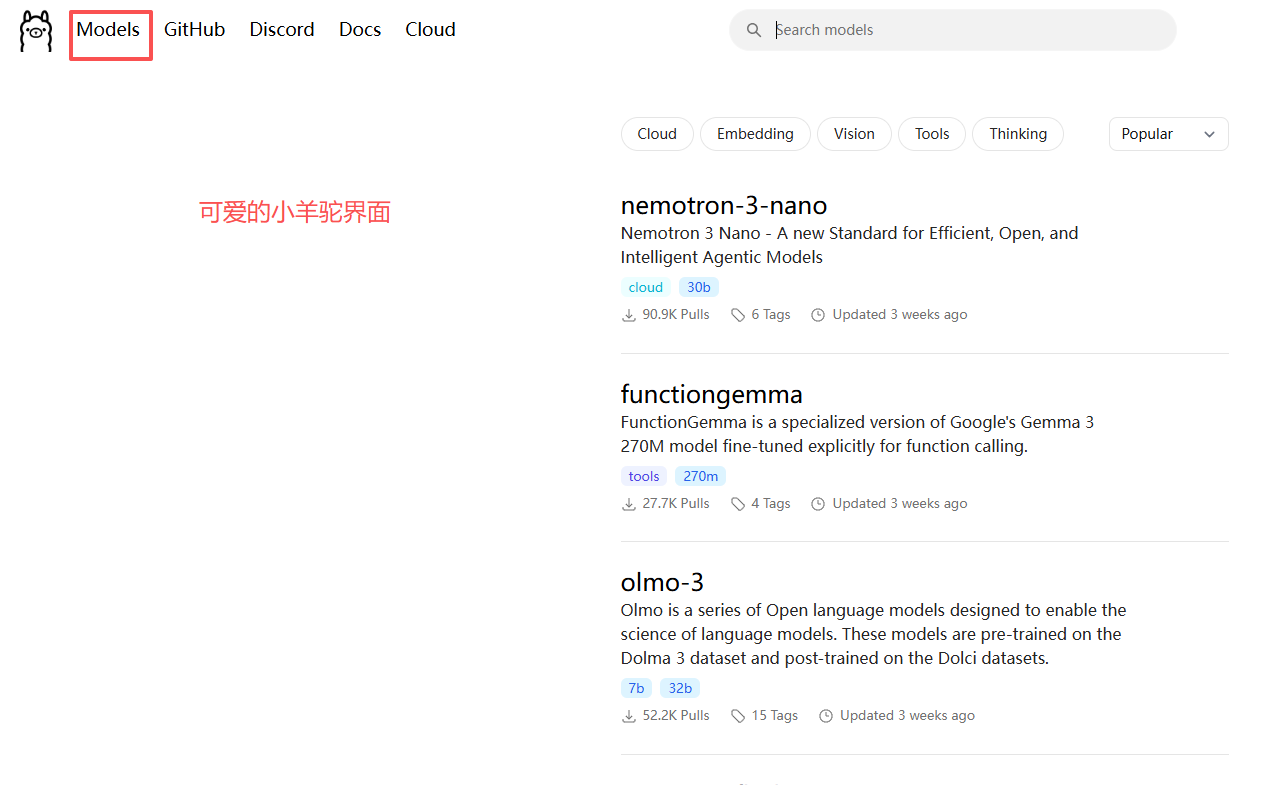The image size is (1268, 785).
Task: Click the 30b size tag
Action: pos(699,288)
